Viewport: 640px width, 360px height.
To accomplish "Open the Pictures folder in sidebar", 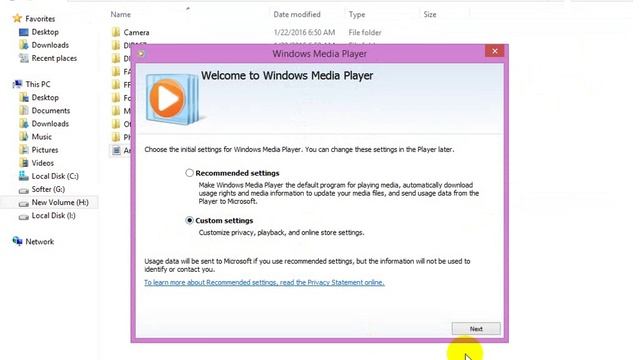I will [x=45, y=150].
